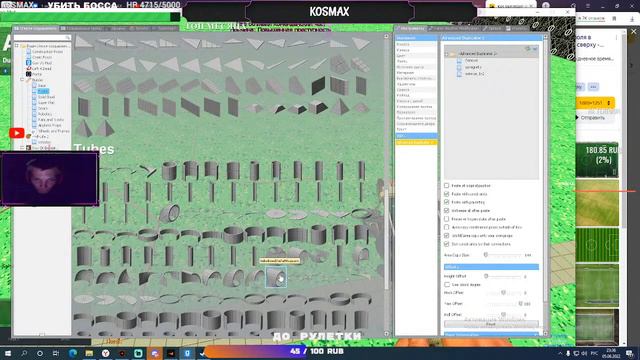Click the YouTube logo icon overlay
The height and width of the screenshot is (360, 640).
(x=17, y=133)
